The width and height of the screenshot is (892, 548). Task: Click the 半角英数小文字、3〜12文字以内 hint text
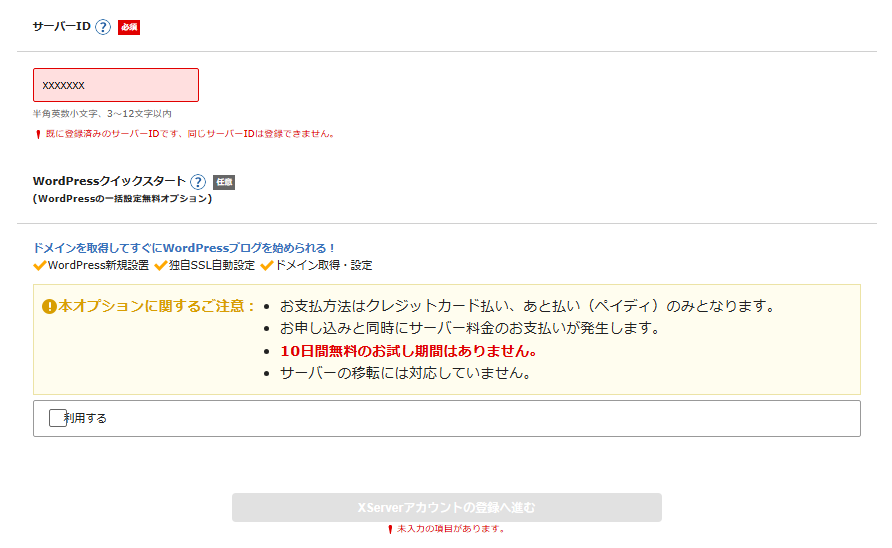tap(102, 114)
